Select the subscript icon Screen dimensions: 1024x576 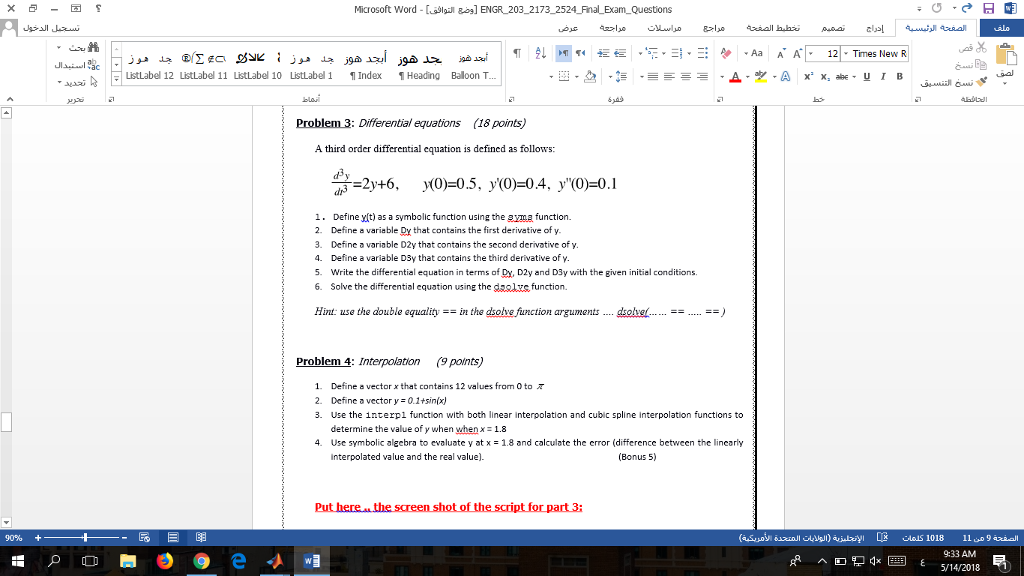point(824,77)
